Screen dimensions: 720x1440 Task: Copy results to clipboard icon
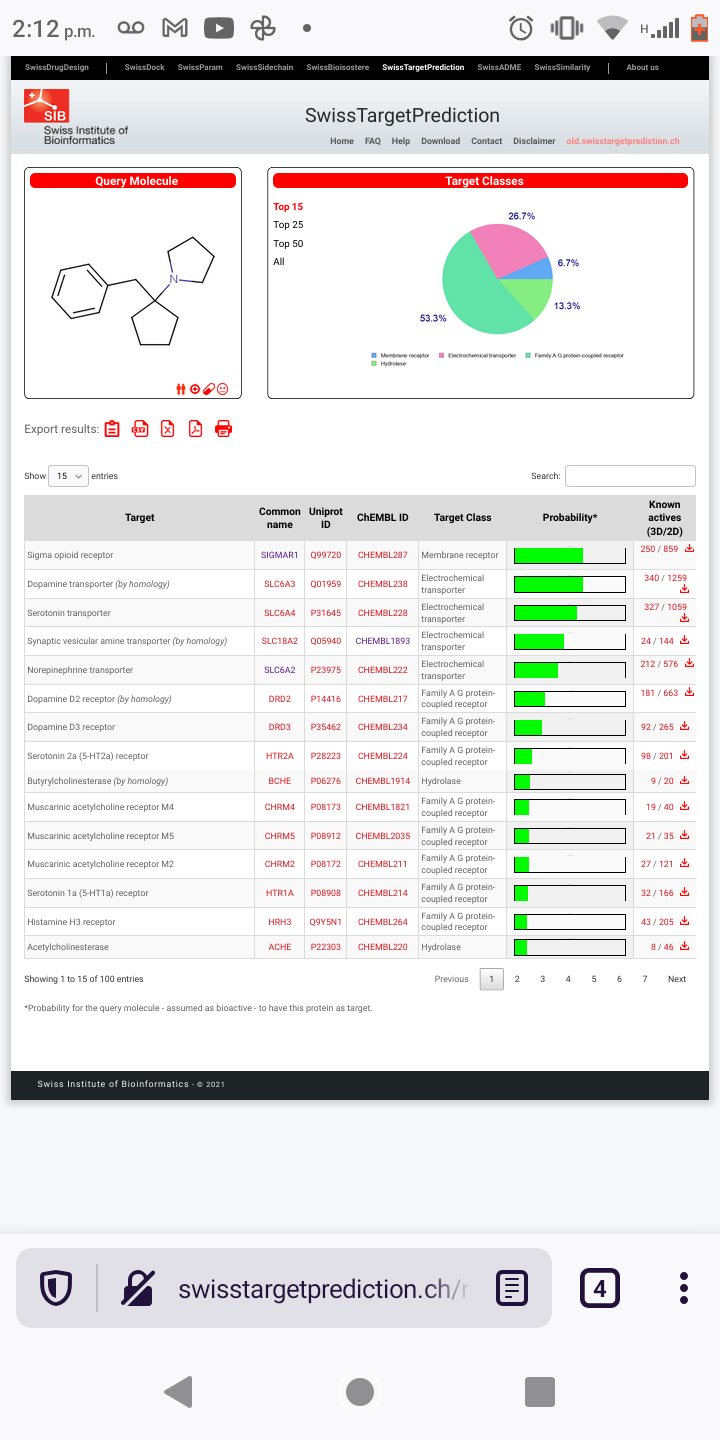click(x=112, y=429)
